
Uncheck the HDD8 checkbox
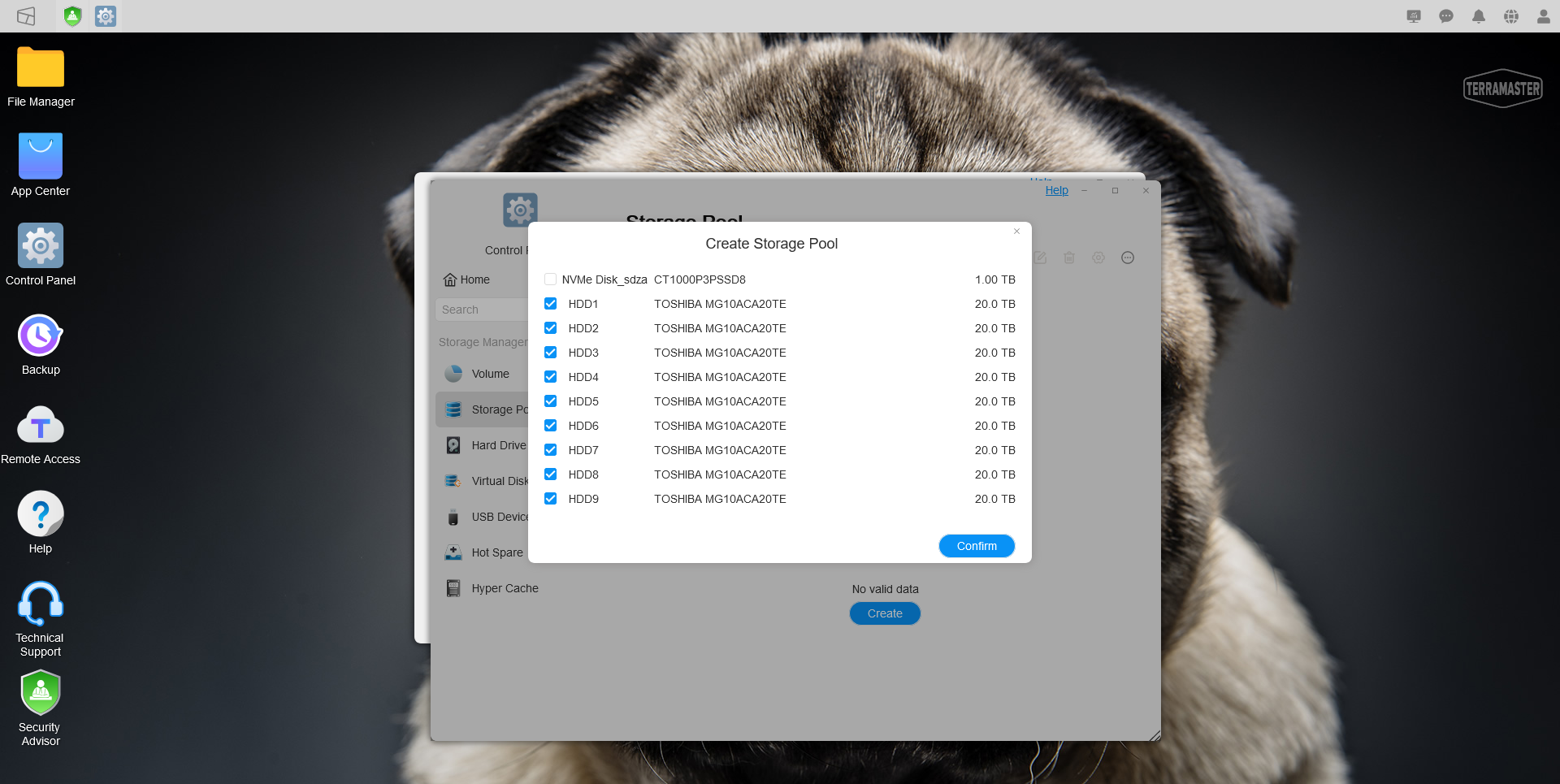pos(550,474)
